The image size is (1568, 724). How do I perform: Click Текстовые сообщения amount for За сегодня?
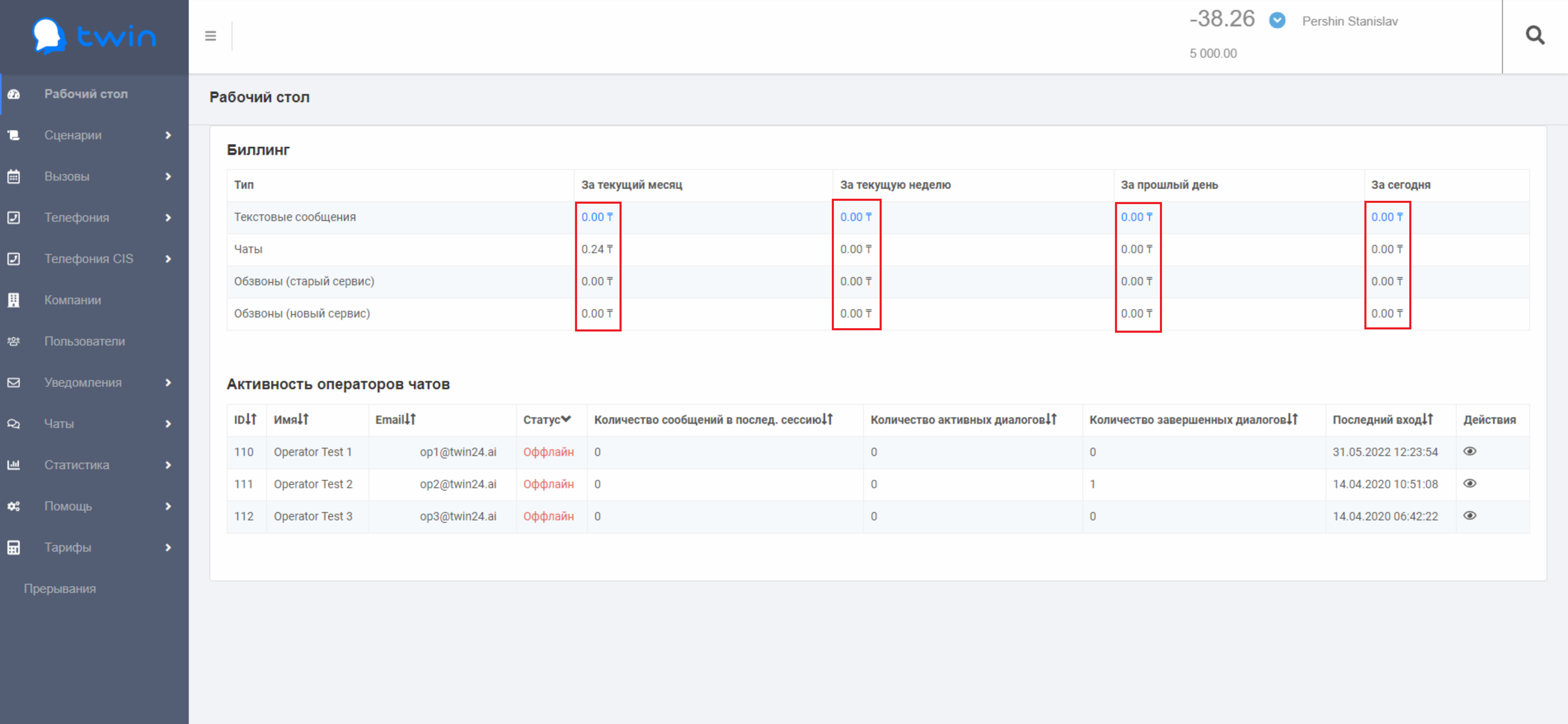coord(1387,217)
